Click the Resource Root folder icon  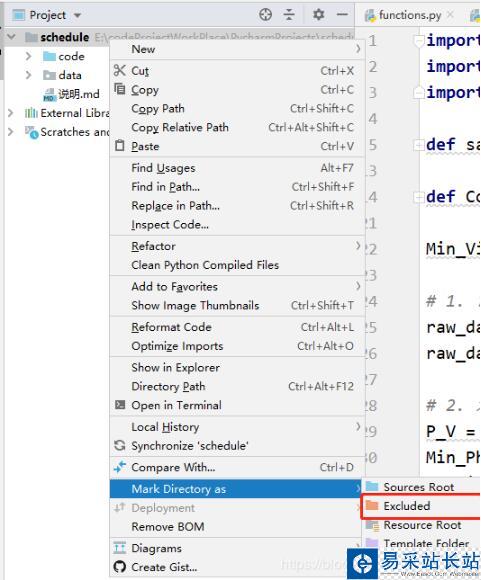[x=373, y=525]
